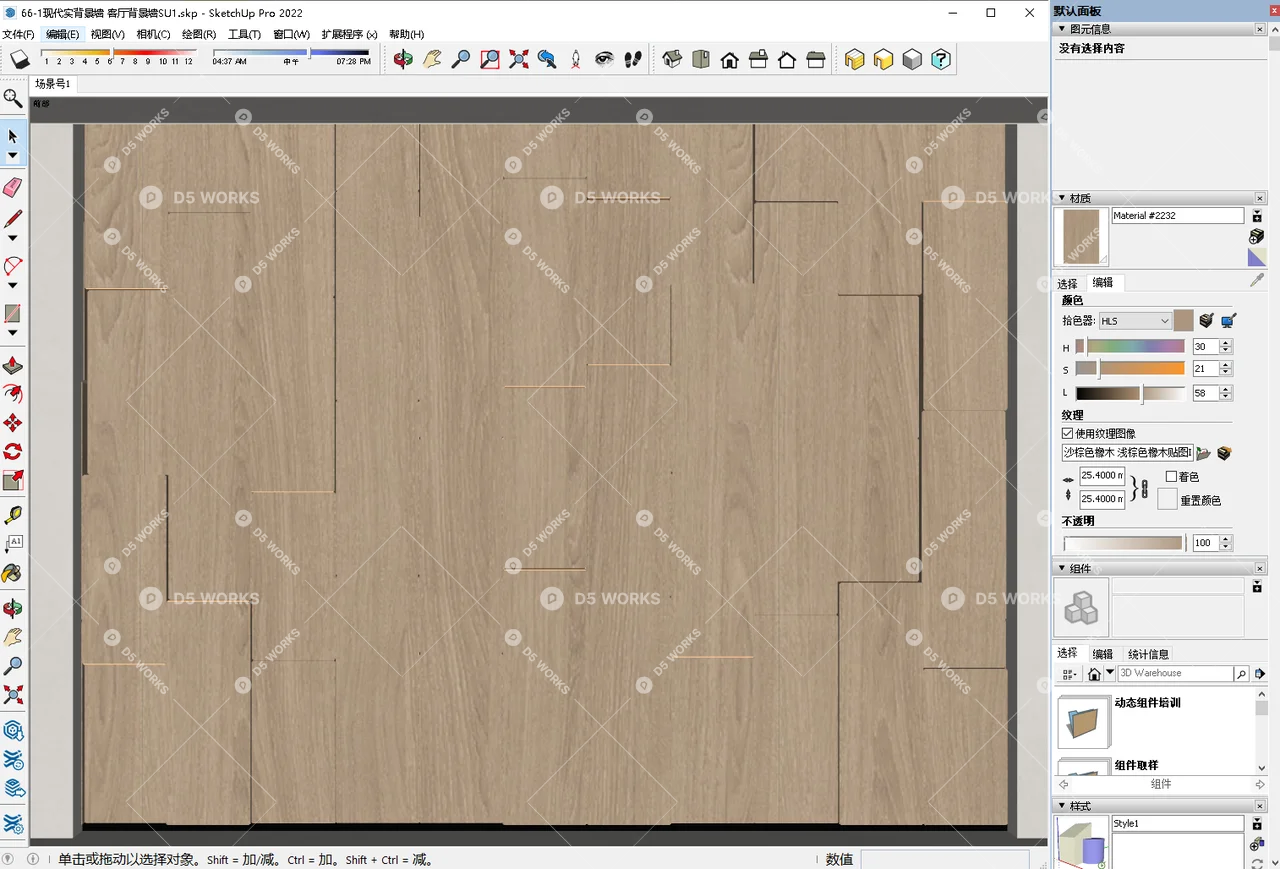
Task: Pick the Rotate tool in the sidebar
Action: pos(13,452)
